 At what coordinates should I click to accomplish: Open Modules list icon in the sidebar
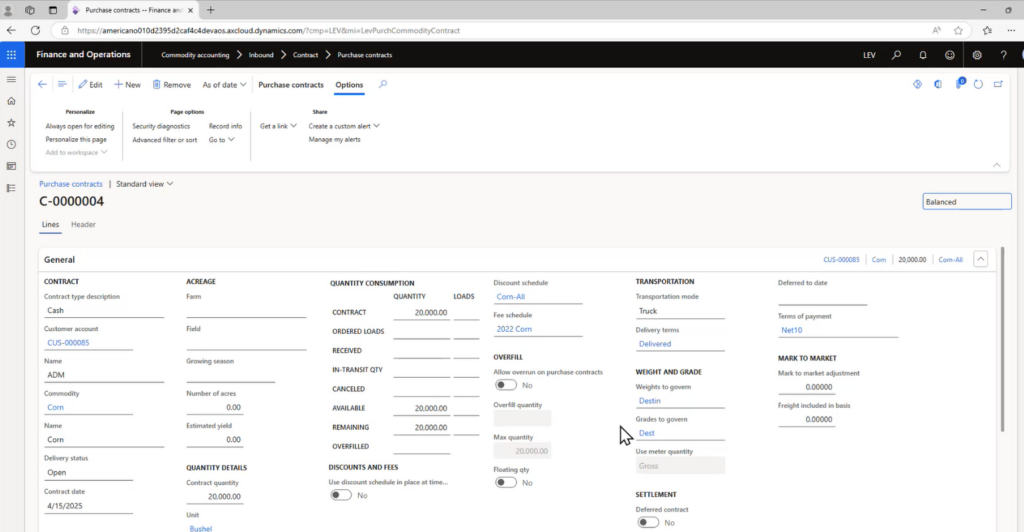coord(11,188)
